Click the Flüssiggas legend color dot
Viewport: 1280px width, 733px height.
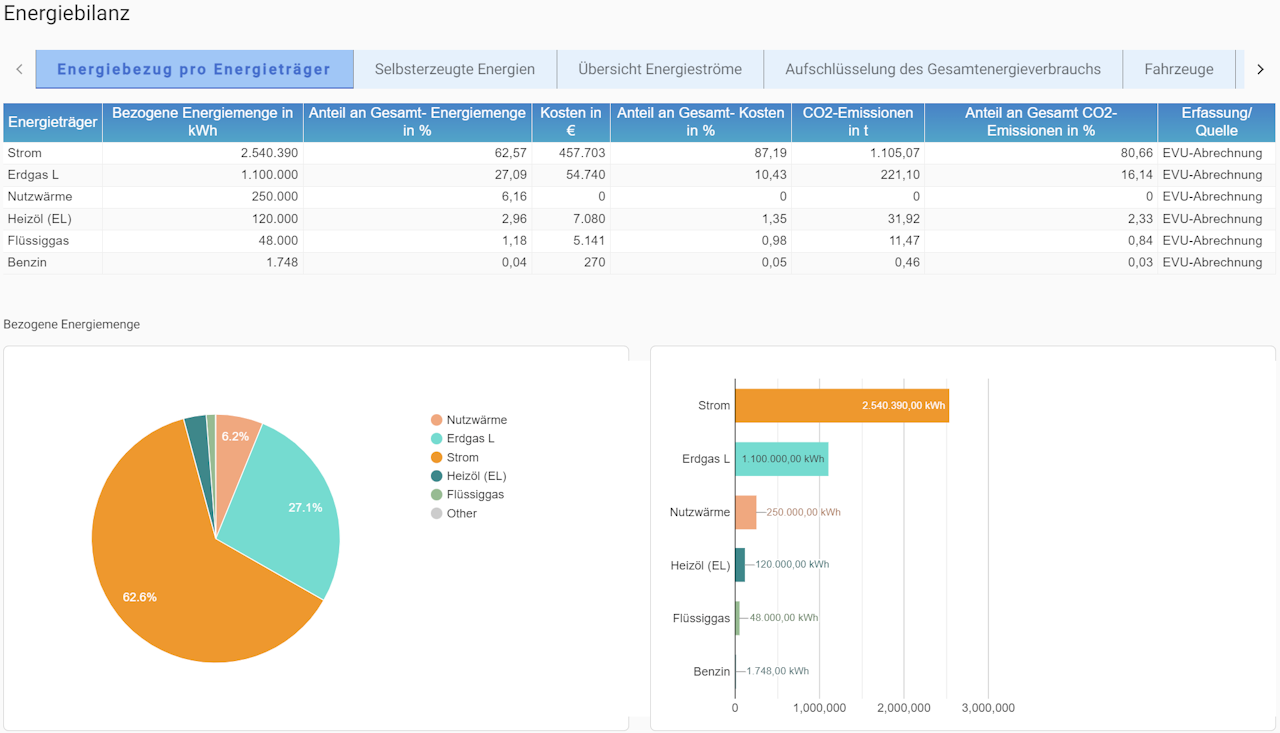point(436,495)
